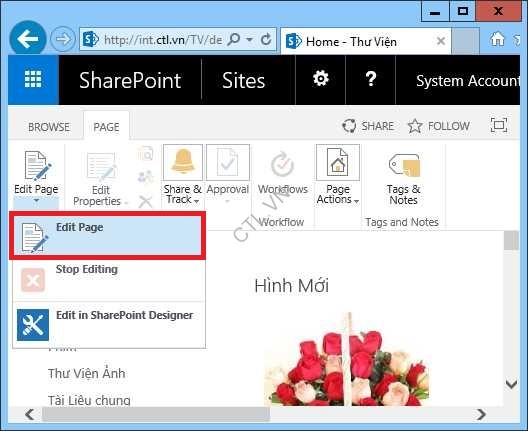Open the Thư Viện Ảnh navigation link
Screen dimensions: 528x431
(x=87, y=373)
